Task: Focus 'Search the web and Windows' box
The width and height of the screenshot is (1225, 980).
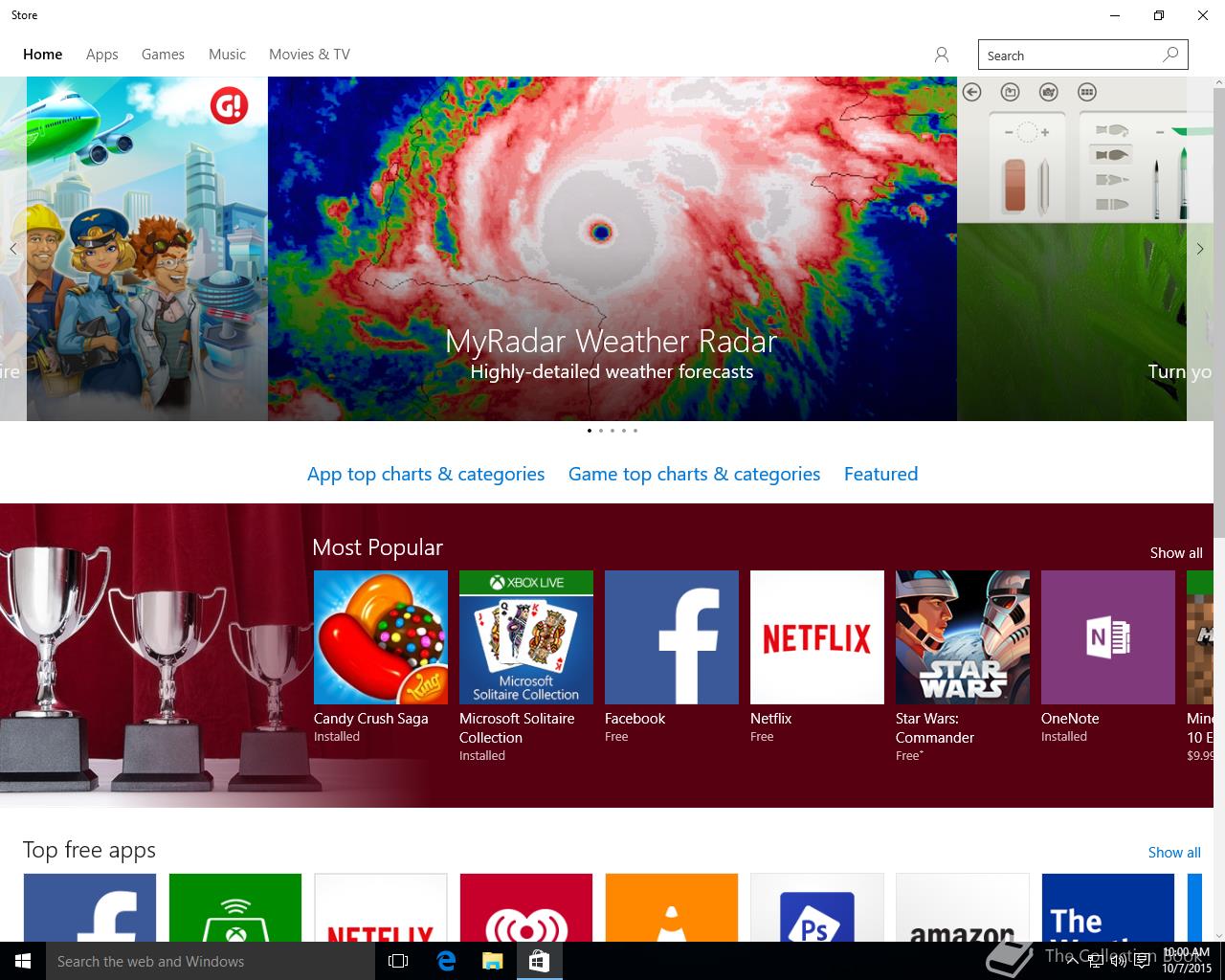Action: pos(211,961)
